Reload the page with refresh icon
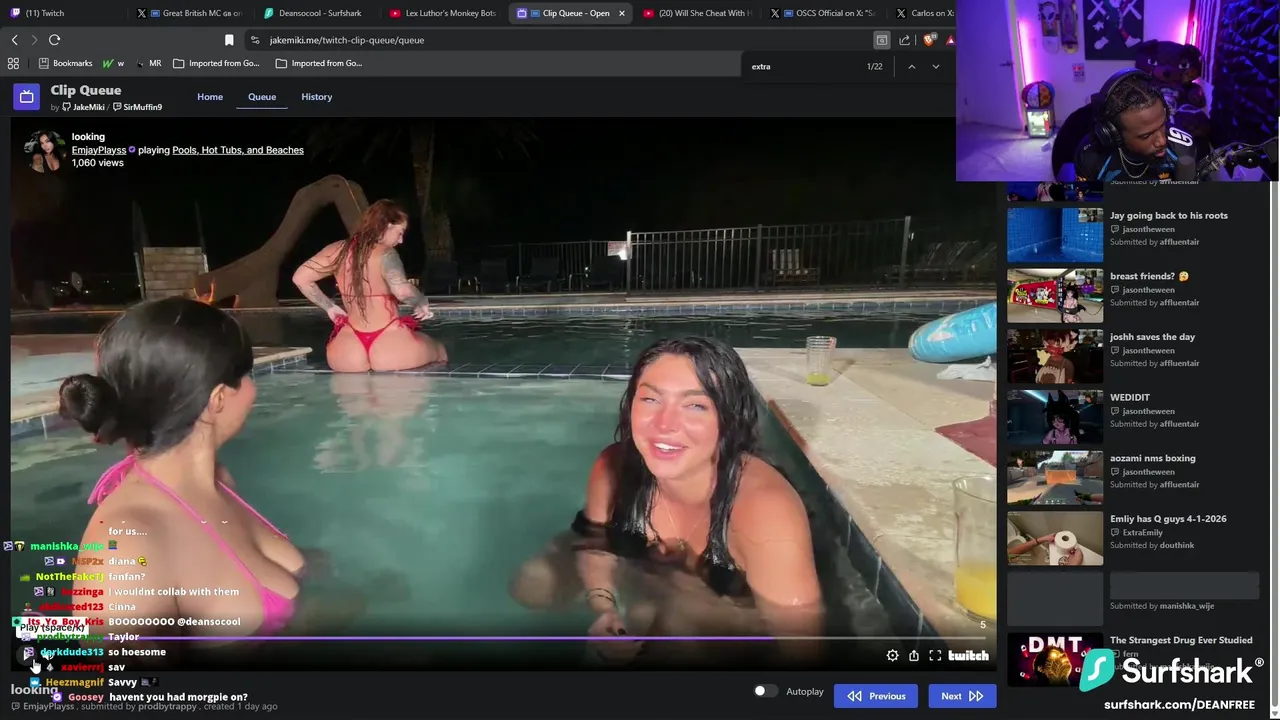1280x720 pixels. 54,40
